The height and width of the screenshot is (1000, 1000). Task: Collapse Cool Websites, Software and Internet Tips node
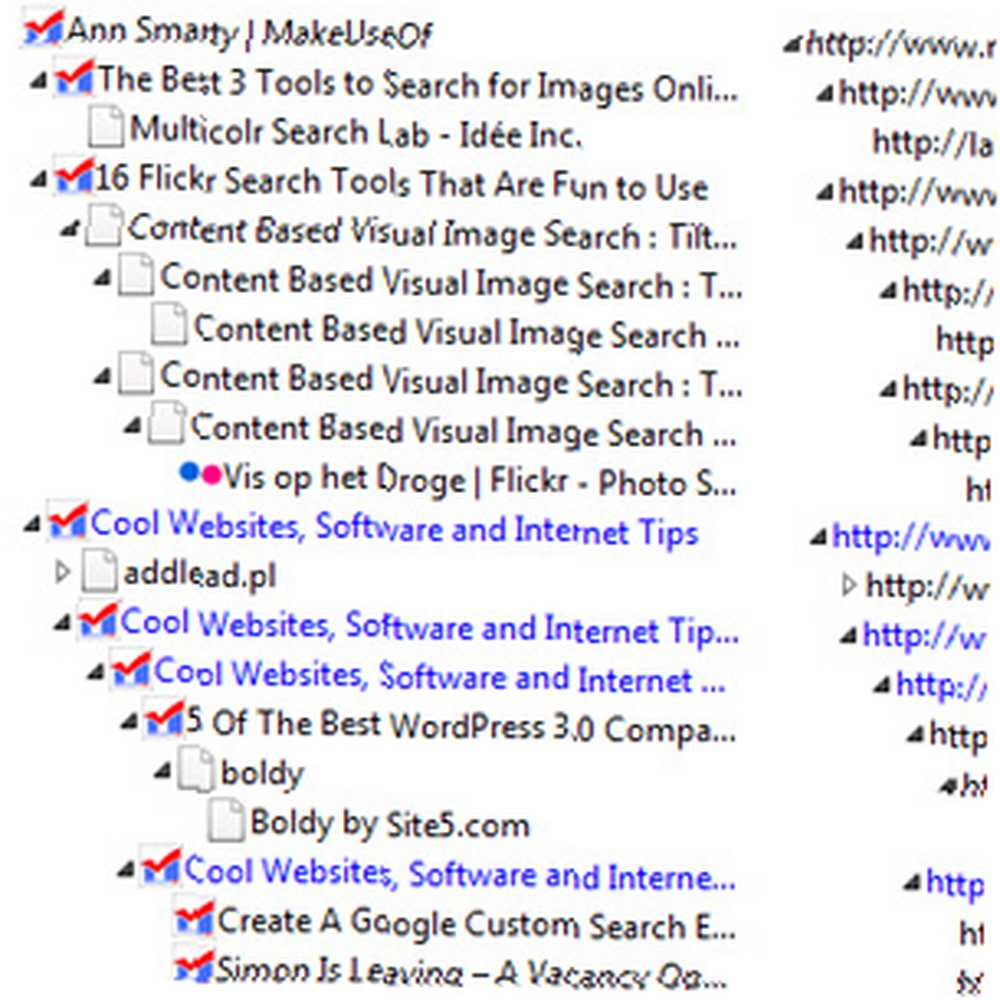tap(33, 525)
